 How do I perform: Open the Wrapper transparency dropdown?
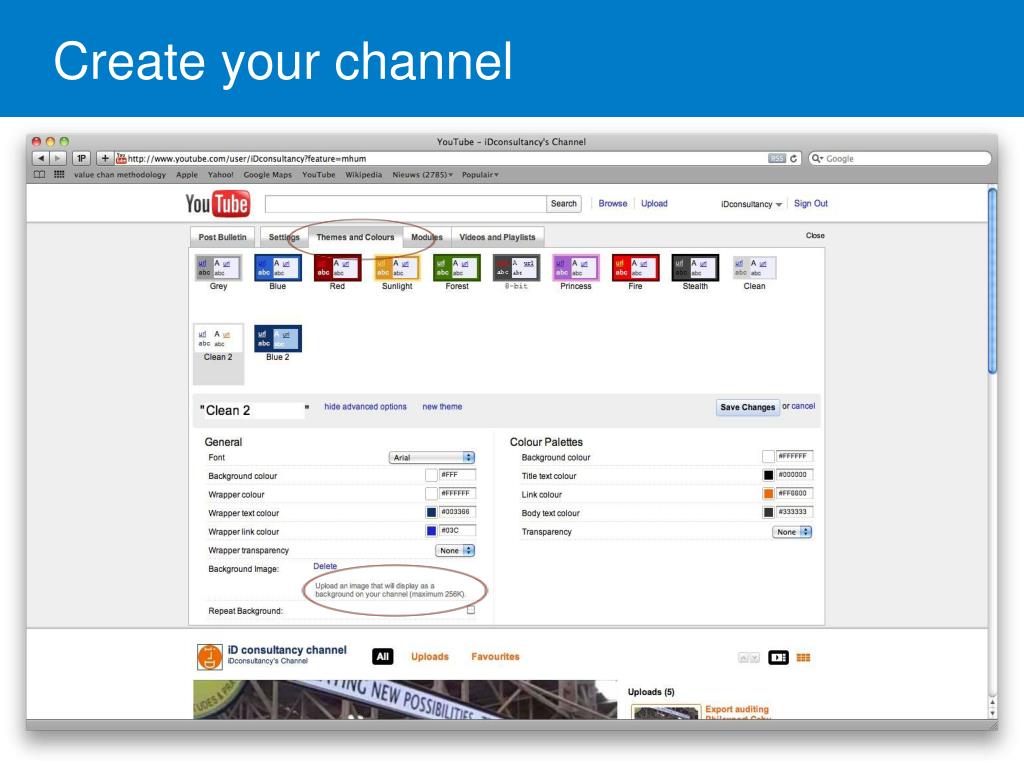click(455, 551)
